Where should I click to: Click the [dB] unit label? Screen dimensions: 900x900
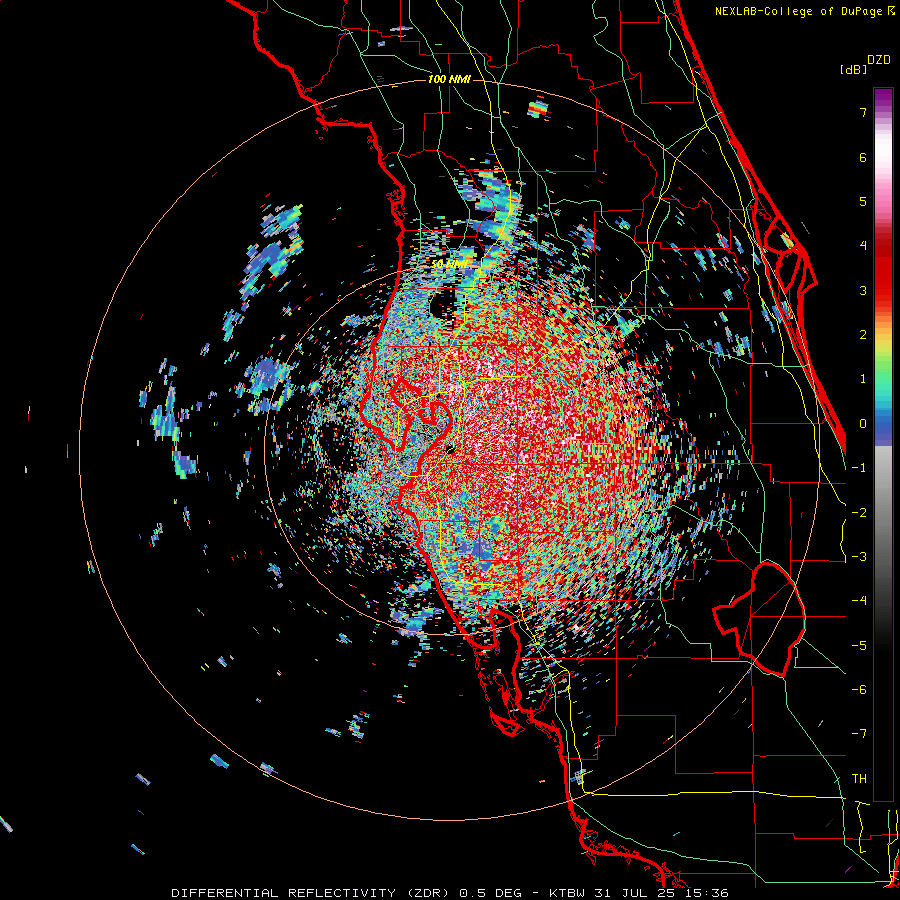853,69
